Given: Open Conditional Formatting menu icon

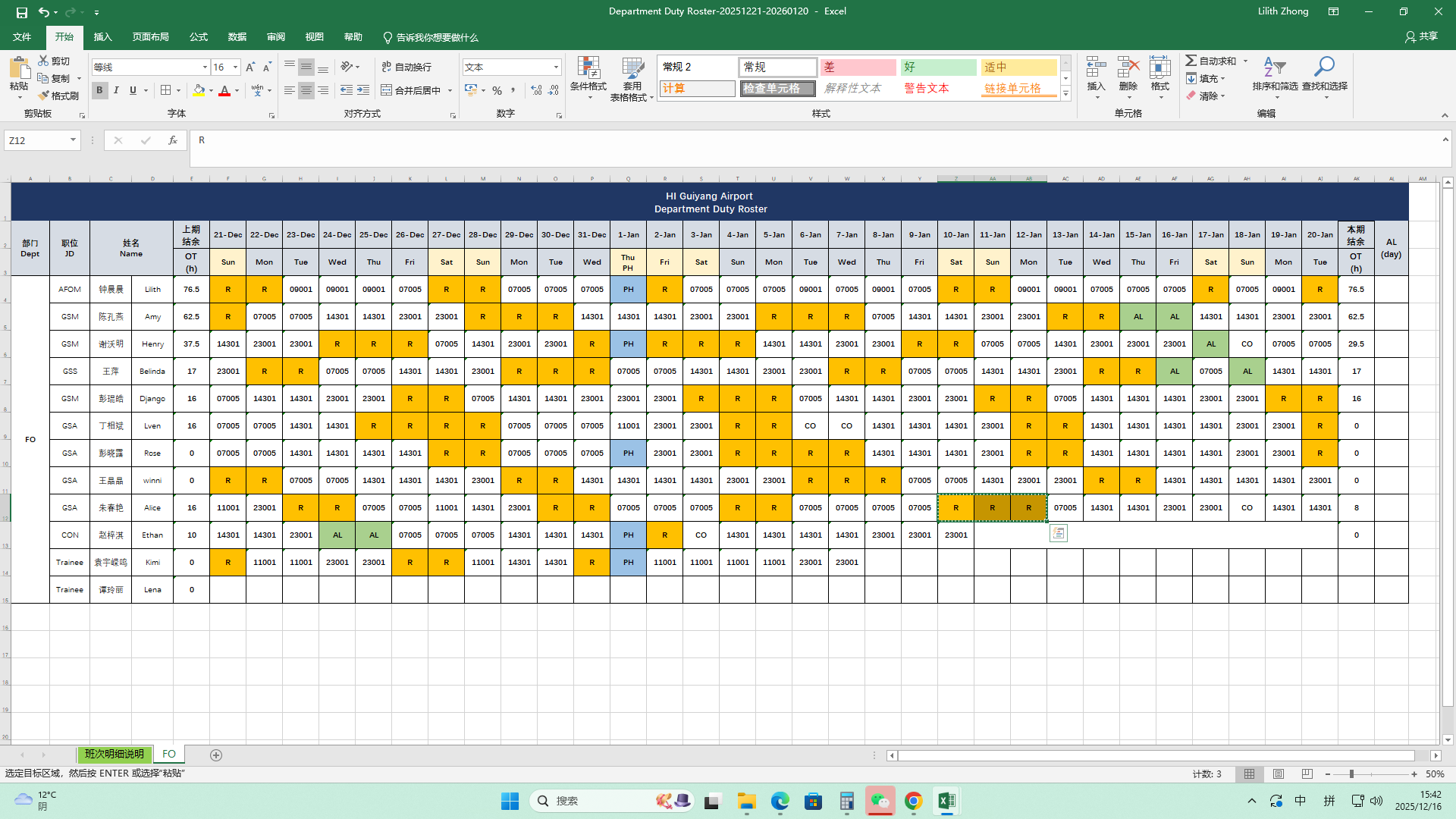Looking at the screenshot, I should [588, 68].
